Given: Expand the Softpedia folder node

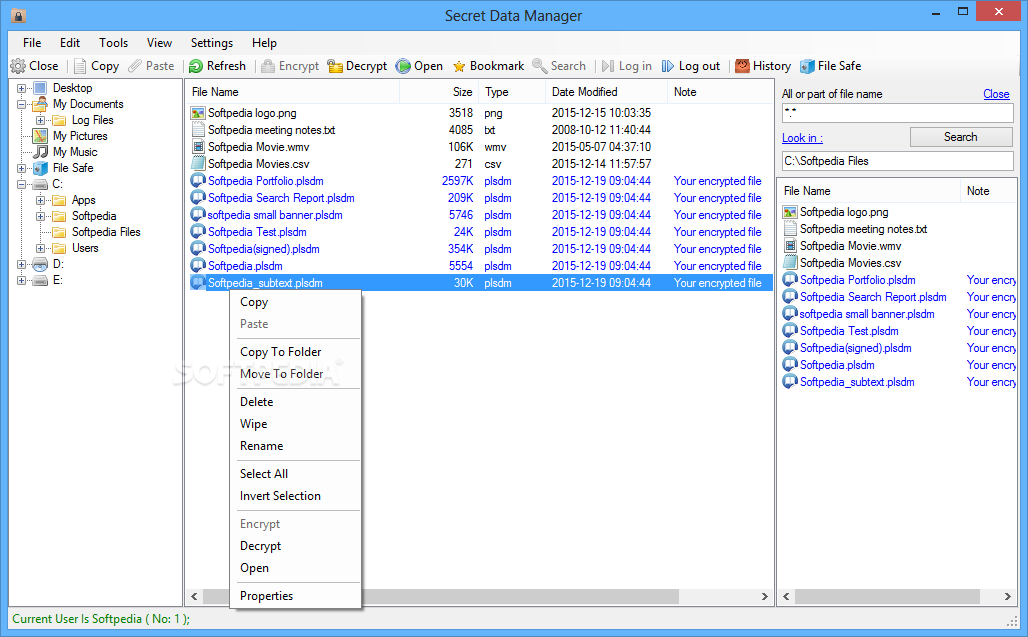Looking at the screenshot, I should pyautogui.click(x=41, y=216).
